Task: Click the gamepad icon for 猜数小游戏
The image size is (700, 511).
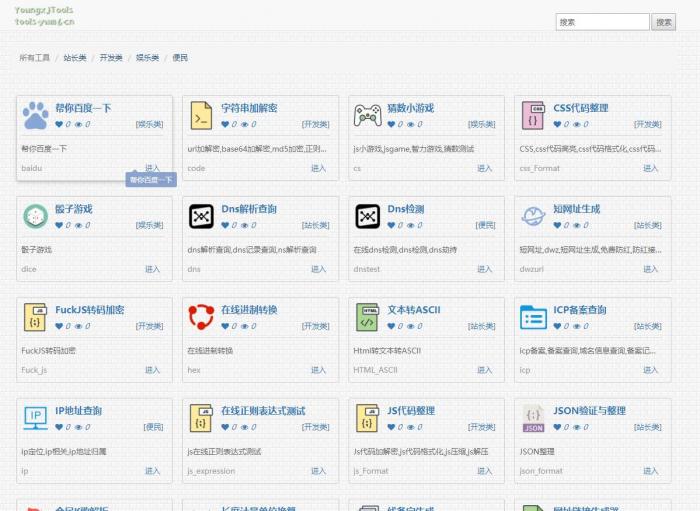Action: click(367, 116)
